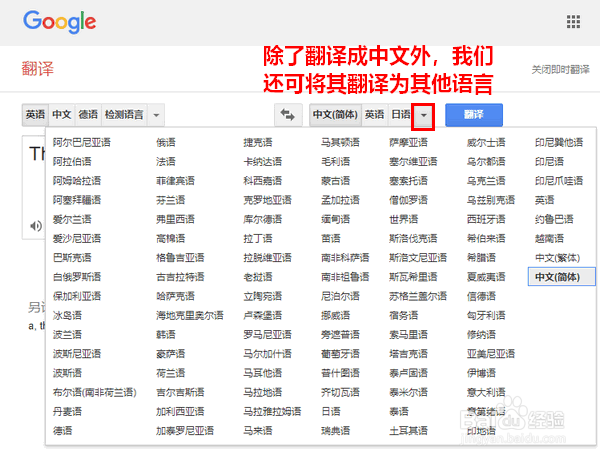600x460 pixels.
Task: Choose 意大利语 from the language list
Action: tap(486, 393)
